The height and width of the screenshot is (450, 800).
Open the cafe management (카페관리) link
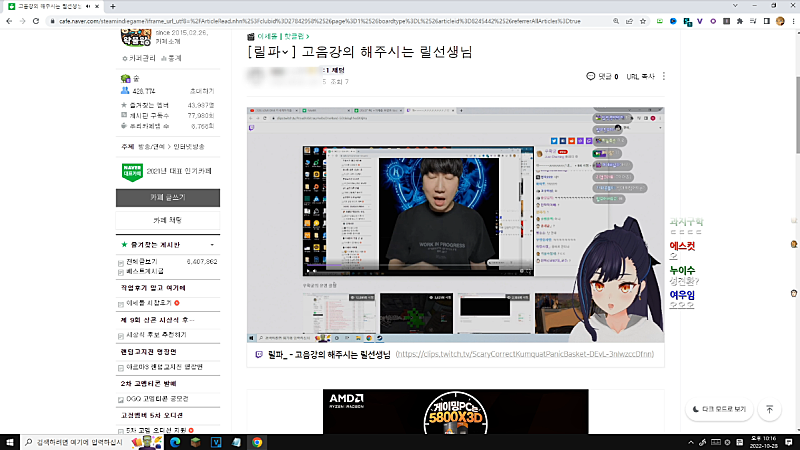pos(139,59)
